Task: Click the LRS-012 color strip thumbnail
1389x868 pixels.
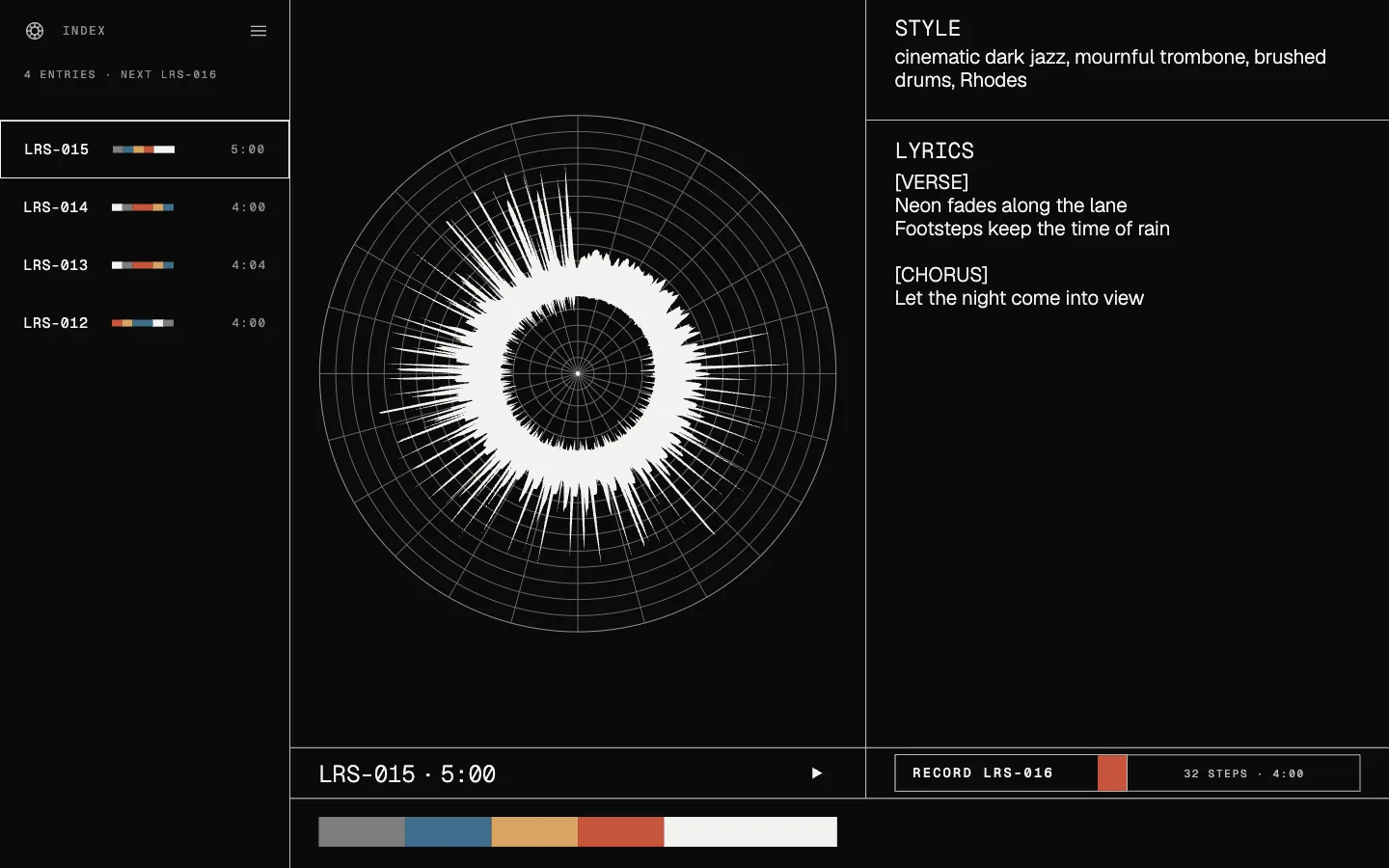Action: point(143,323)
